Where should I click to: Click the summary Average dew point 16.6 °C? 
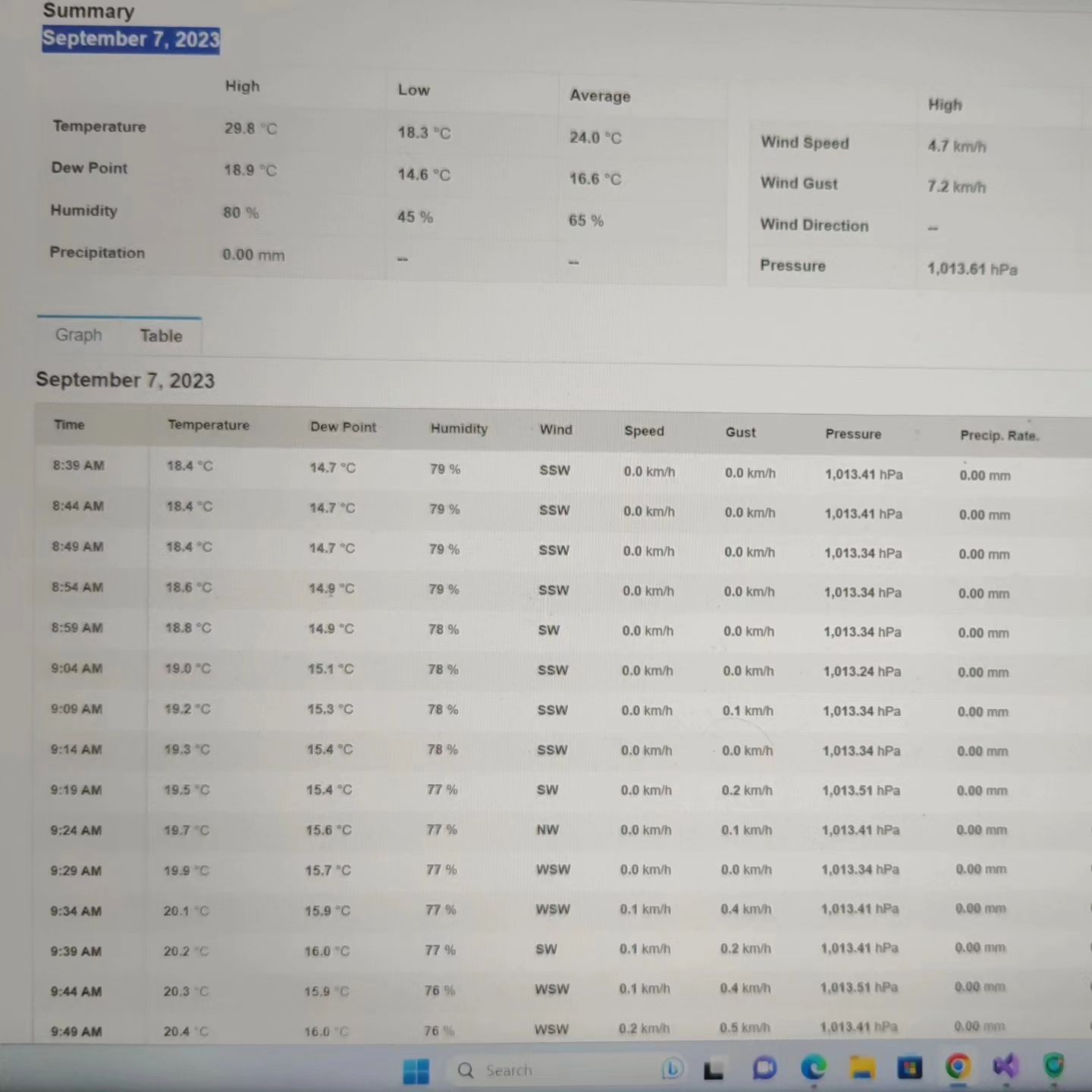[x=595, y=179]
